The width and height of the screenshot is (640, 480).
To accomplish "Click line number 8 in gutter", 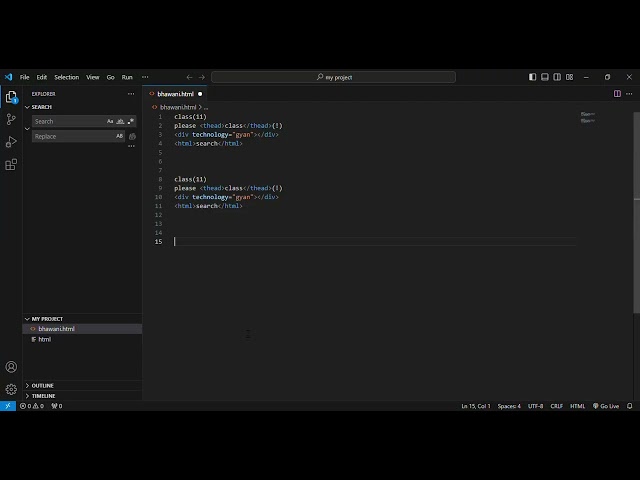I will pyautogui.click(x=160, y=179).
